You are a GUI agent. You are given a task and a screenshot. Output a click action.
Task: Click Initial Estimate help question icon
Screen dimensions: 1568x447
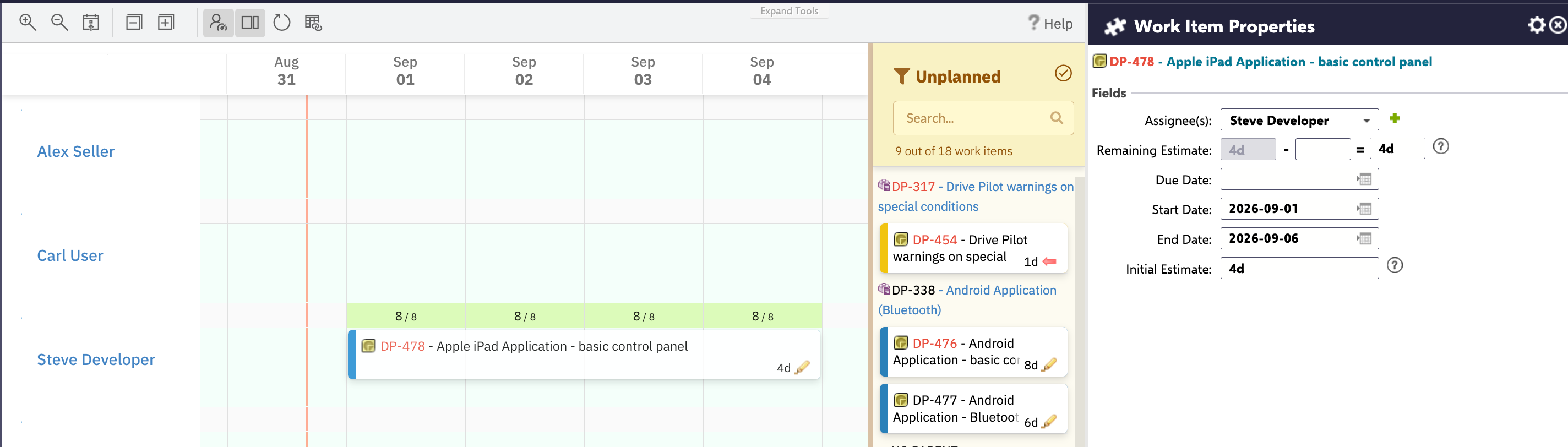click(1395, 265)
